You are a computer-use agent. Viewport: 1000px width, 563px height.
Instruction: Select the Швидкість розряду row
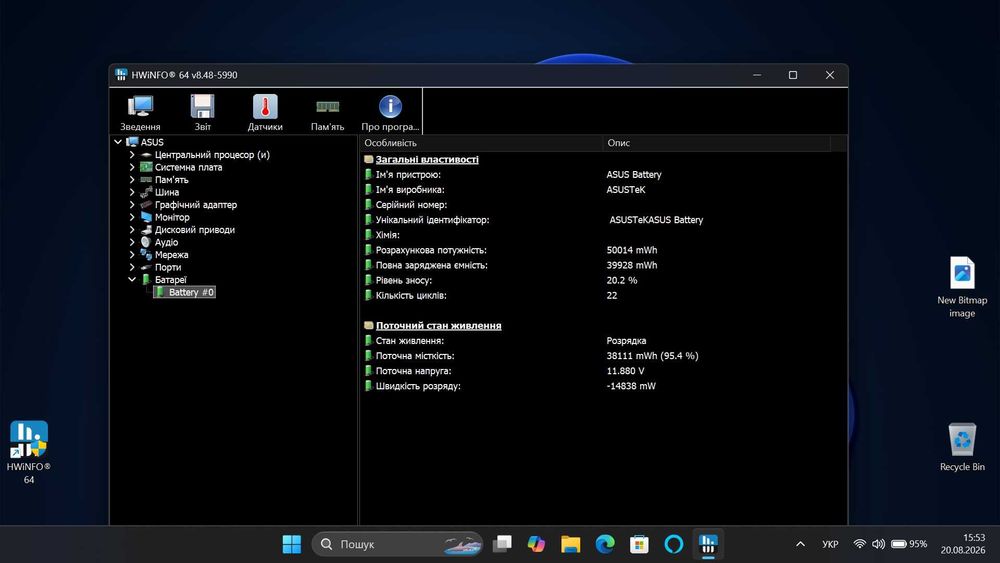603,386
